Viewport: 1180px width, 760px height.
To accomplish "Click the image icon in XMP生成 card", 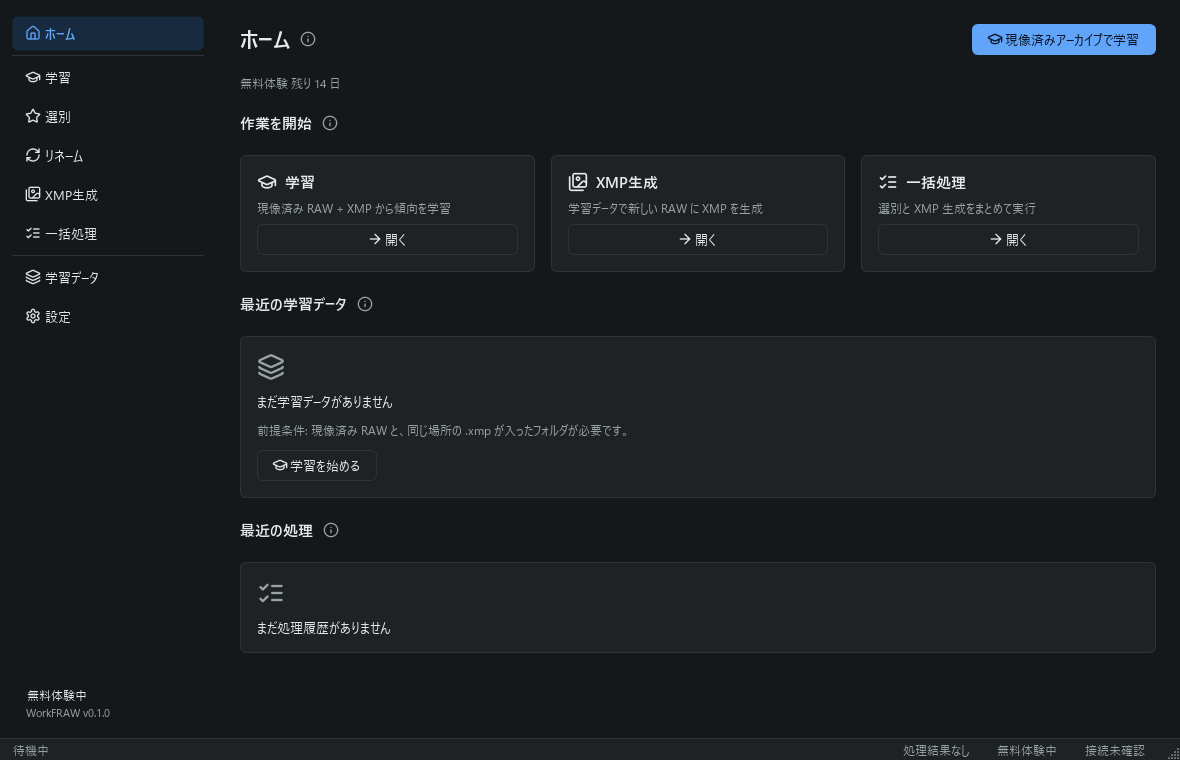I will 577,181.
